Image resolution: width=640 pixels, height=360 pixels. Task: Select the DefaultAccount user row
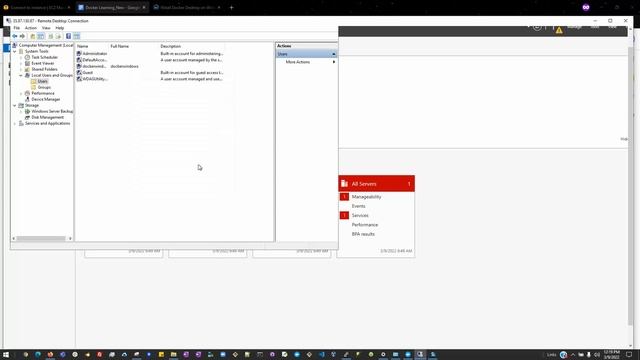pos(149,60)
